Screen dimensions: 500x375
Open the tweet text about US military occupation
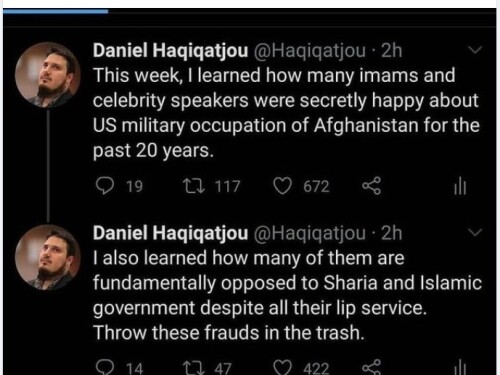(286, 113)
